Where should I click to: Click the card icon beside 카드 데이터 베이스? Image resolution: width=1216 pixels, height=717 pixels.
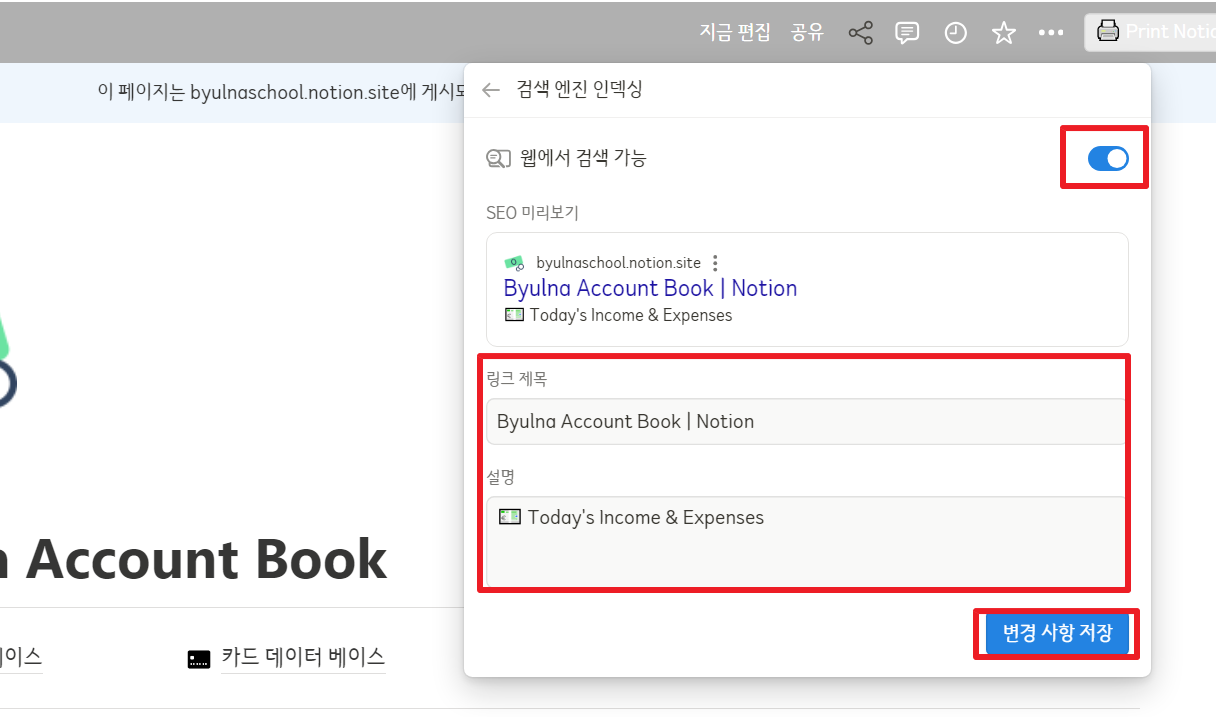tap(199, 659)
